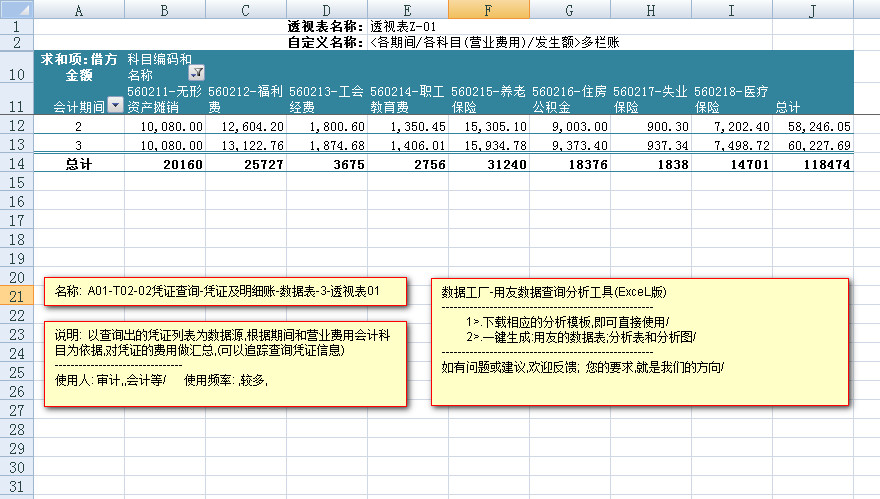Click the 560215-养老保险 column heading cell
880x499 pixels.
click(488, 97)
